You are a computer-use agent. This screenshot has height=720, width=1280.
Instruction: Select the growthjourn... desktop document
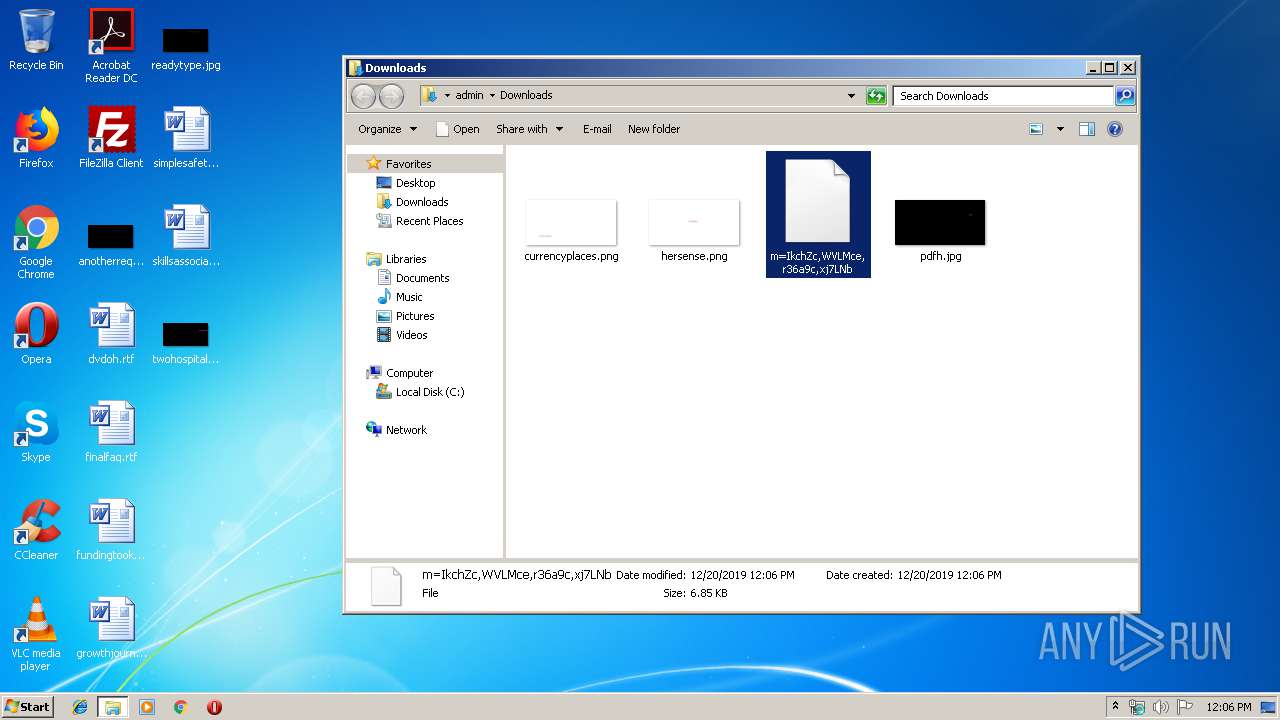coord(111,628)
